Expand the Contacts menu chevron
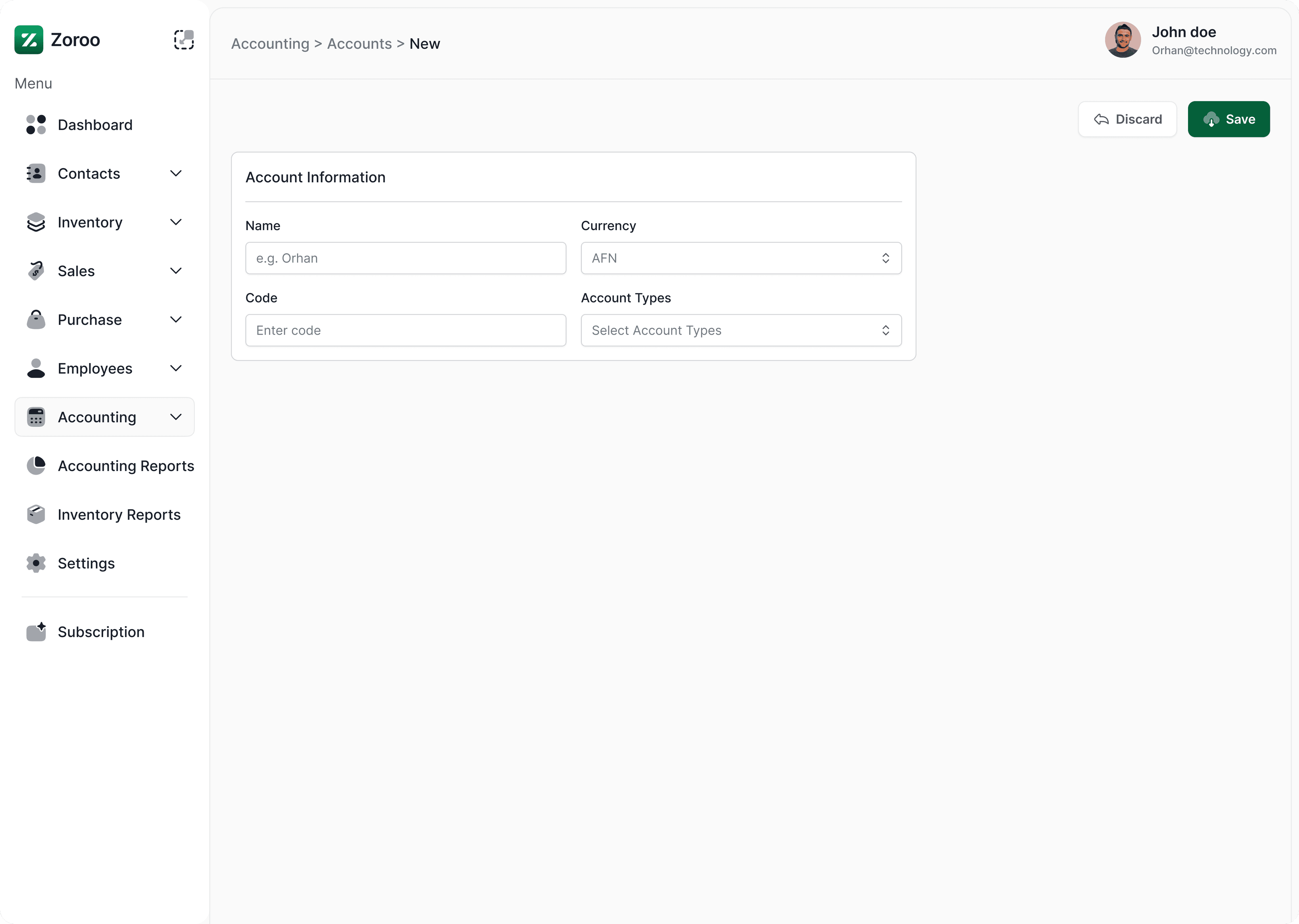Screen dimensions: 1299x924 176,174
